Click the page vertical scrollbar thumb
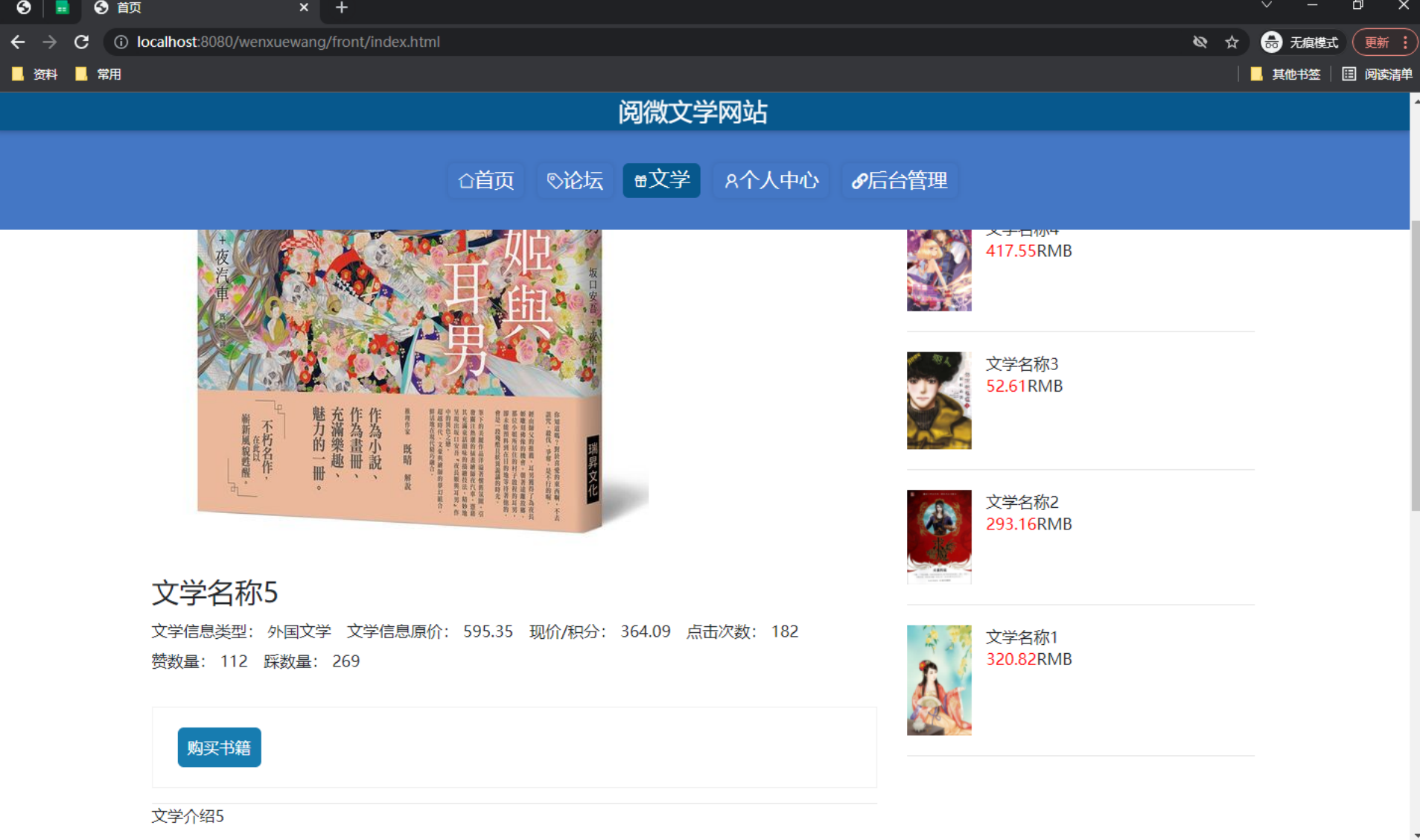This screenshot has height=840, width=1420. [1415, 365]
